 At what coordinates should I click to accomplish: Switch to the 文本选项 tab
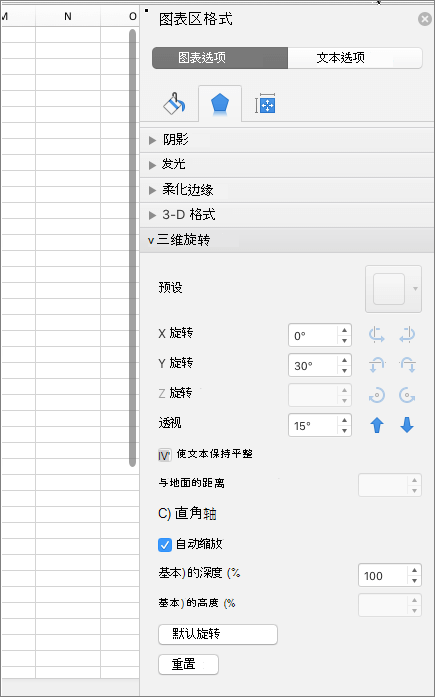tap(355, 58)
